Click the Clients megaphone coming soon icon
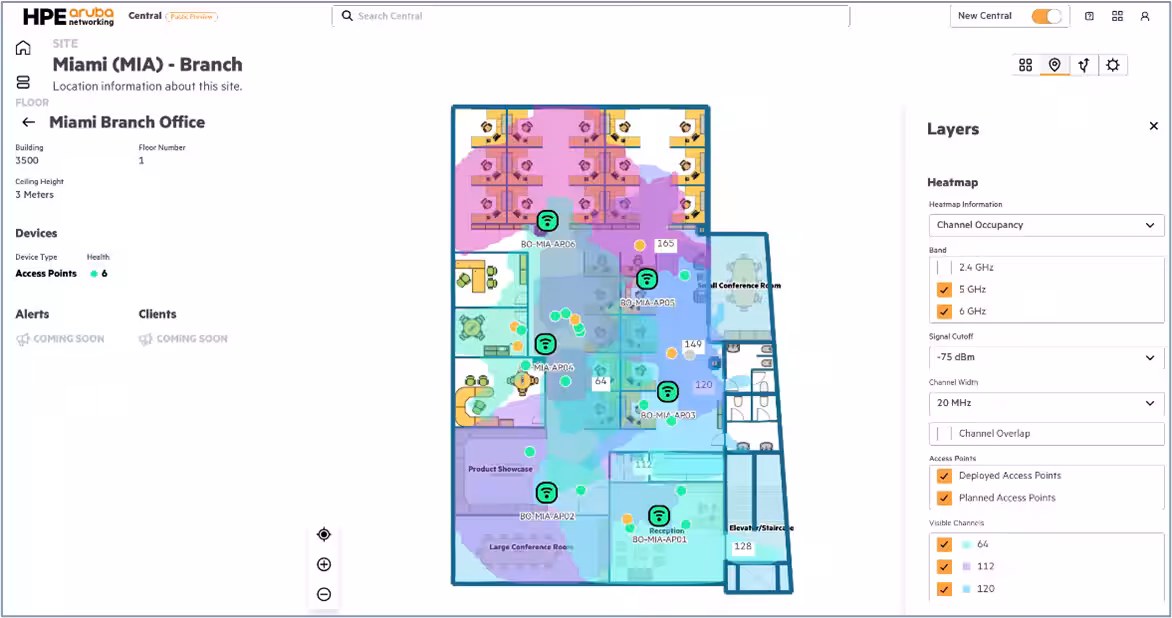This screenshot has height=618, width=1172. pos(146,339)
